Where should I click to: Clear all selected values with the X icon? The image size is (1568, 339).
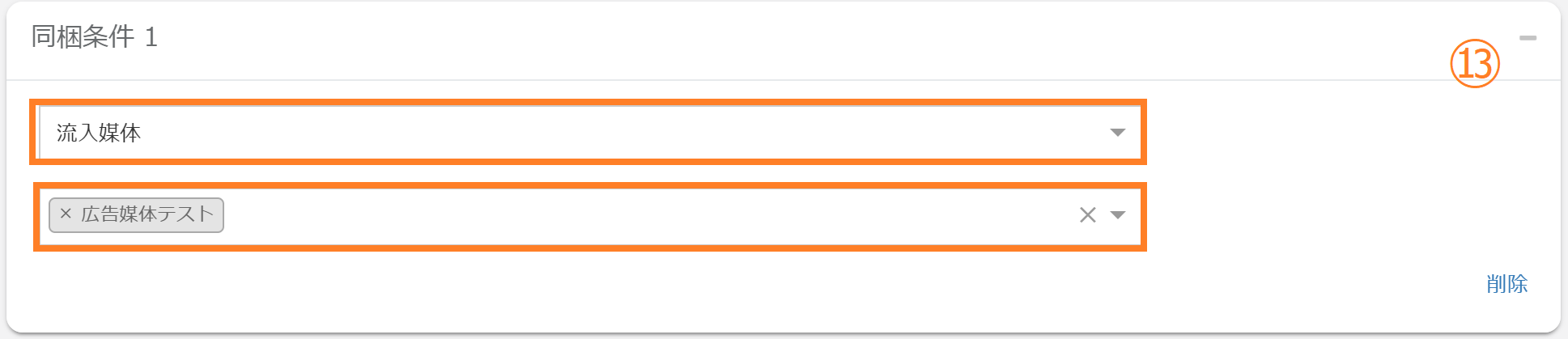click(1087, 214)
